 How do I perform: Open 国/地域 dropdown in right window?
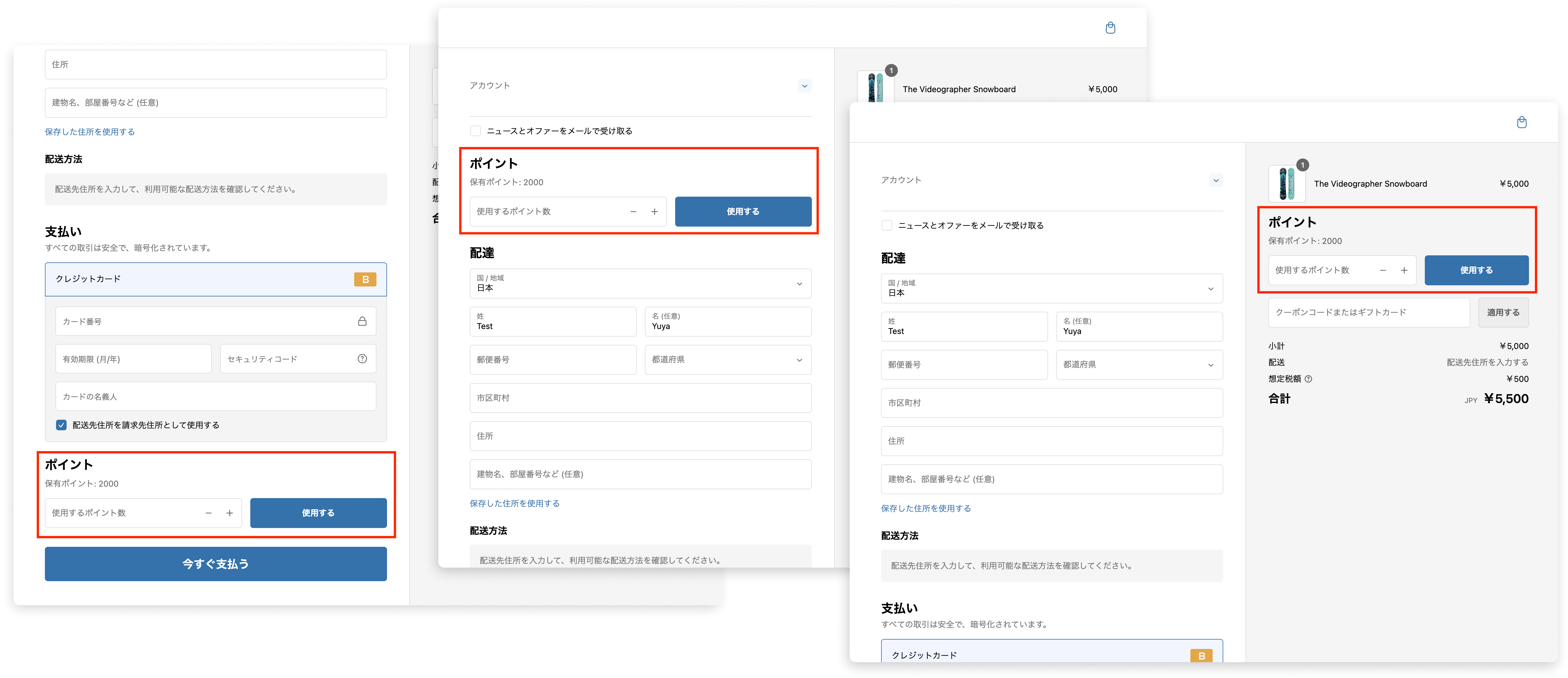(x=1051, y=289)
